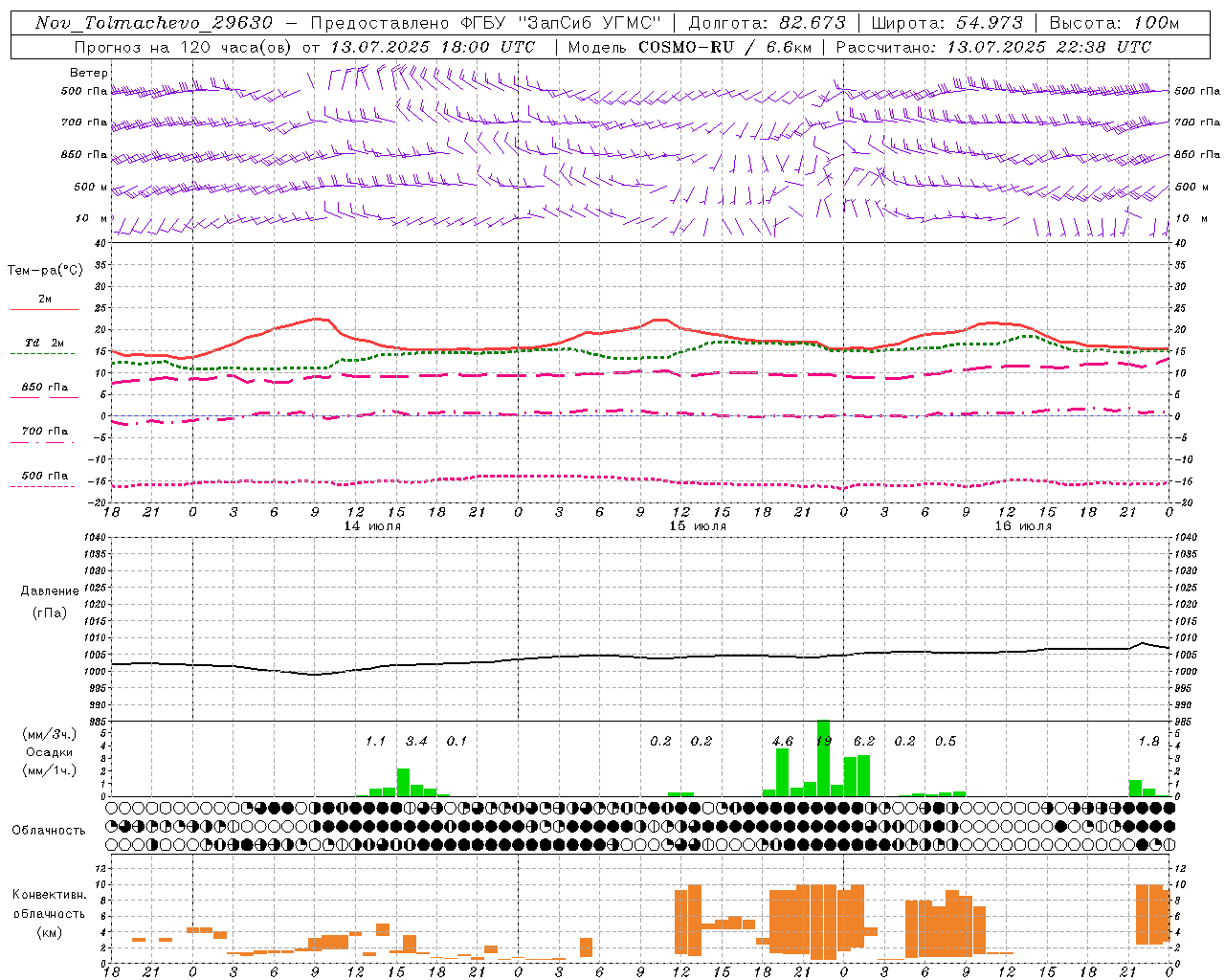
Task: Click the wind level label '10 м' on left
Action: 92,218
